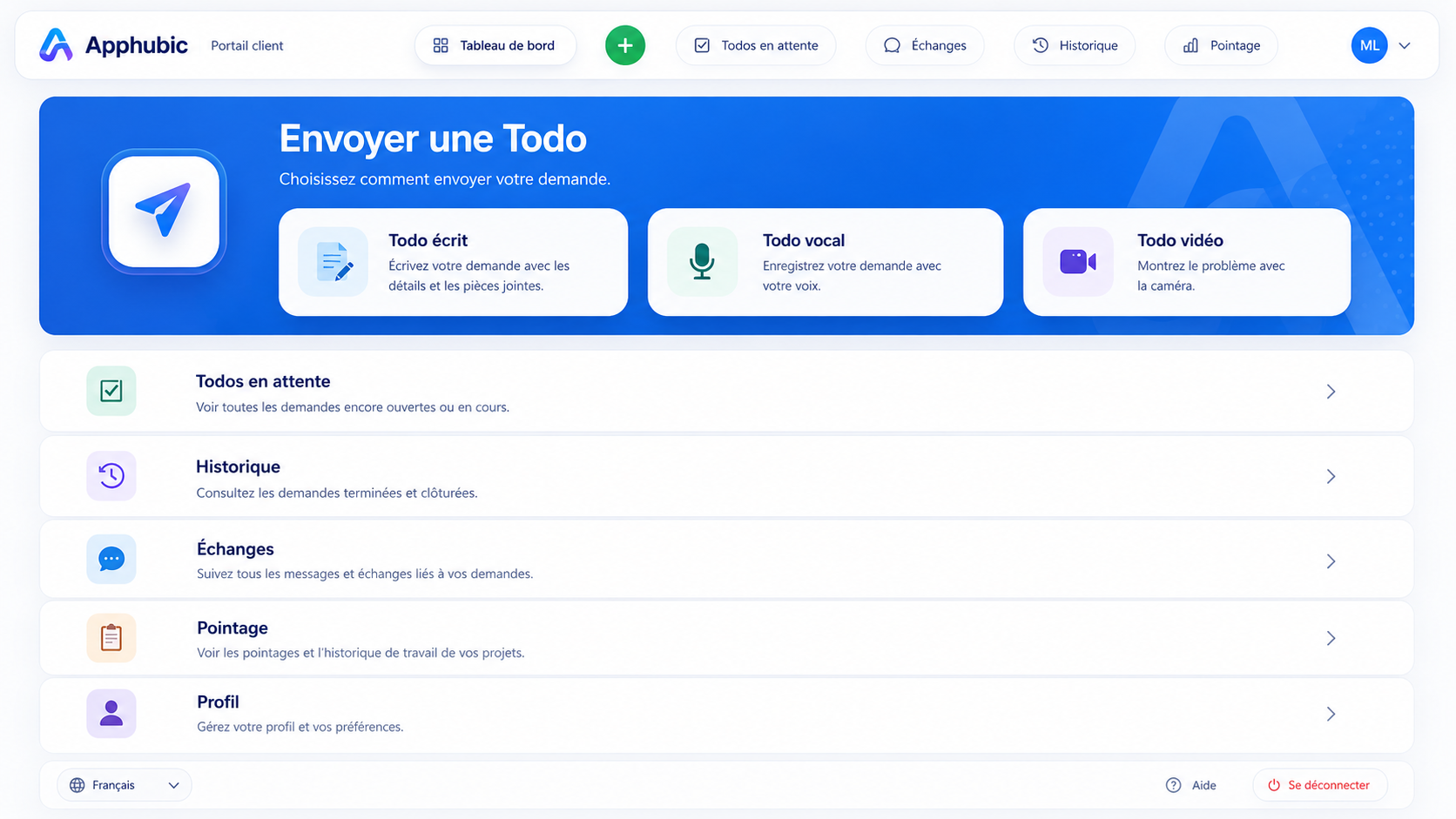This screenshot has height=819, width=1456.
Task: Click 'Consultez les demandes terminées et clôturées.' text
Action: tap(337, 493)
